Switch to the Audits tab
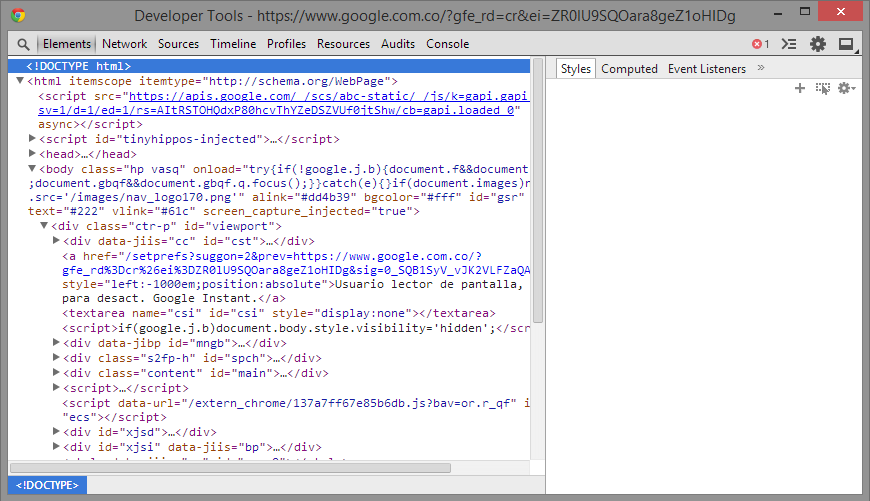 [x=398, y=44]
